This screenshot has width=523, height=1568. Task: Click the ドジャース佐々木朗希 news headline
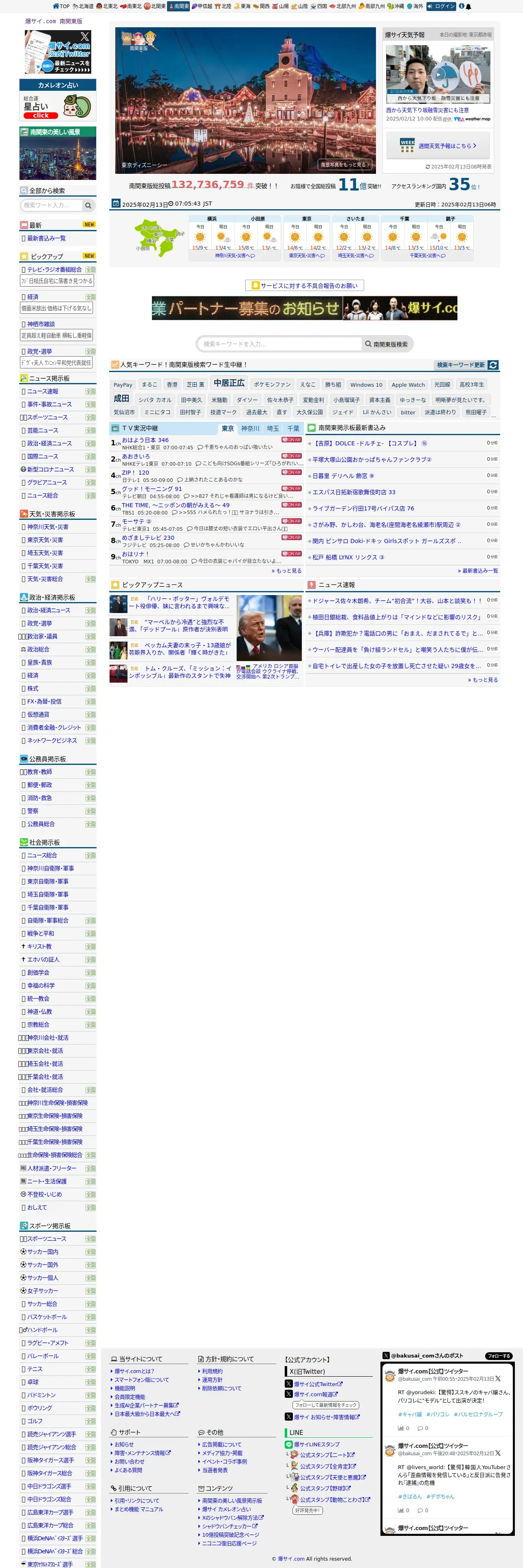coord(397,601)
